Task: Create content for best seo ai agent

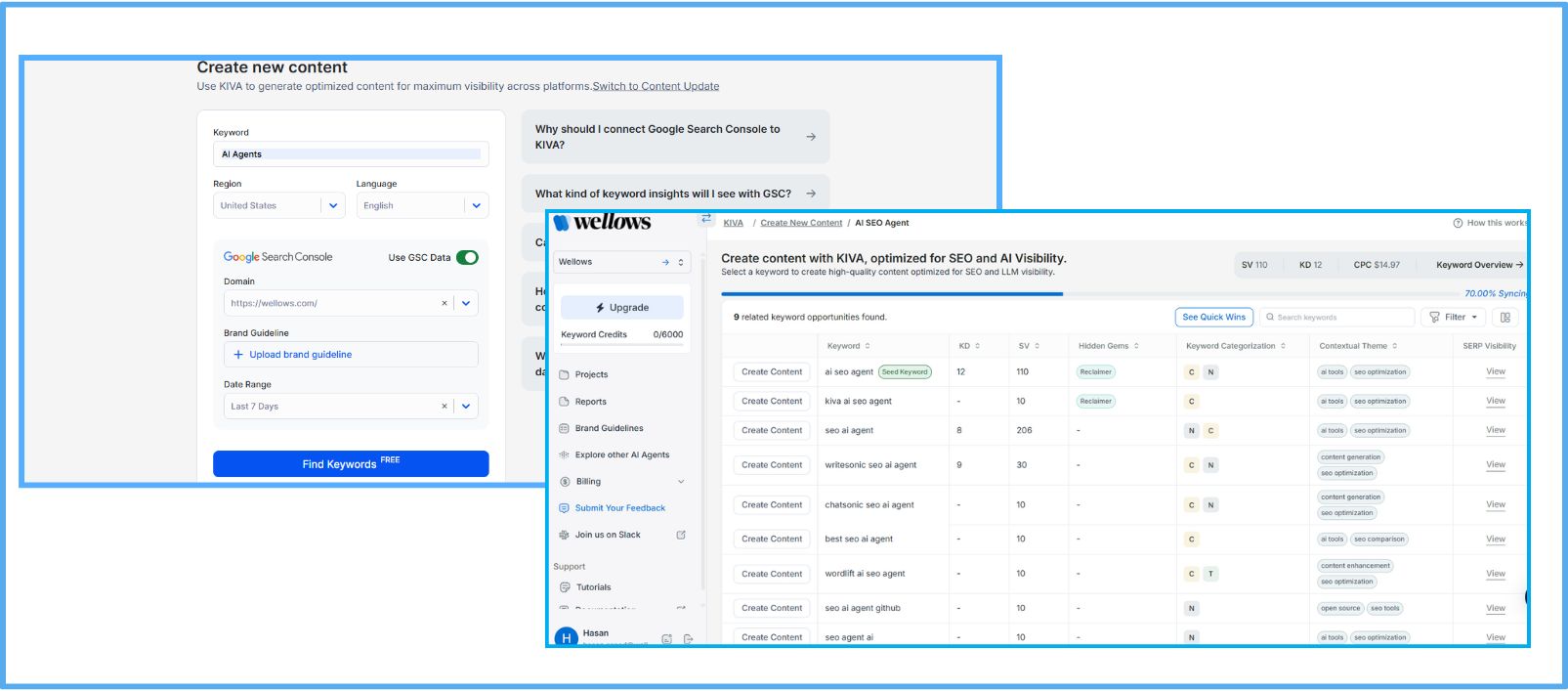Action: 772,539
